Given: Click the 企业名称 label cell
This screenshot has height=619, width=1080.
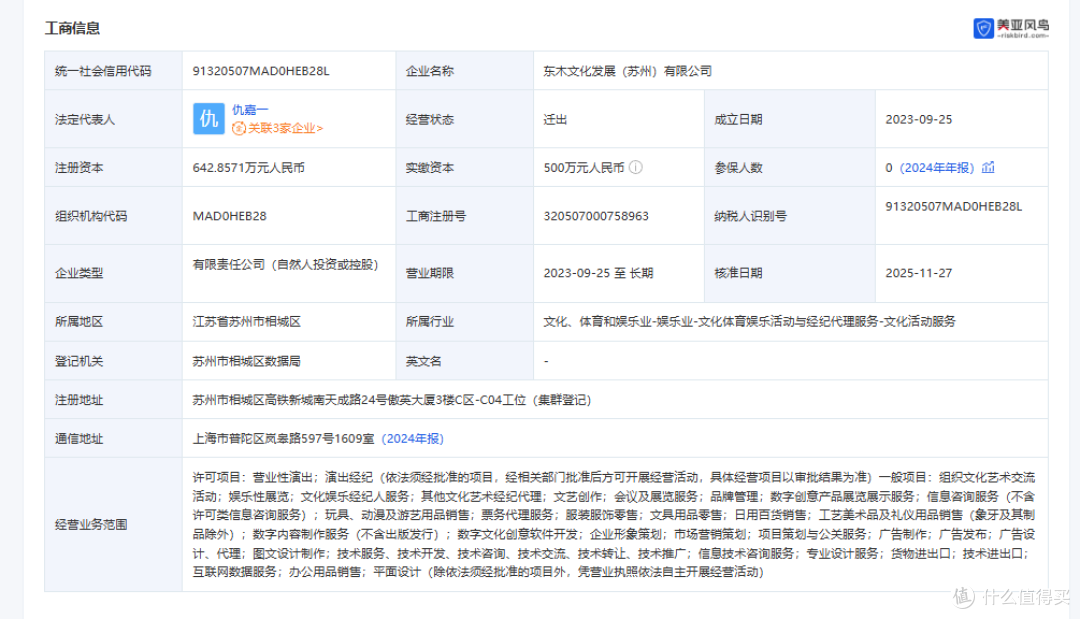Looking at the screenshot, I should [x=465, y=71].
